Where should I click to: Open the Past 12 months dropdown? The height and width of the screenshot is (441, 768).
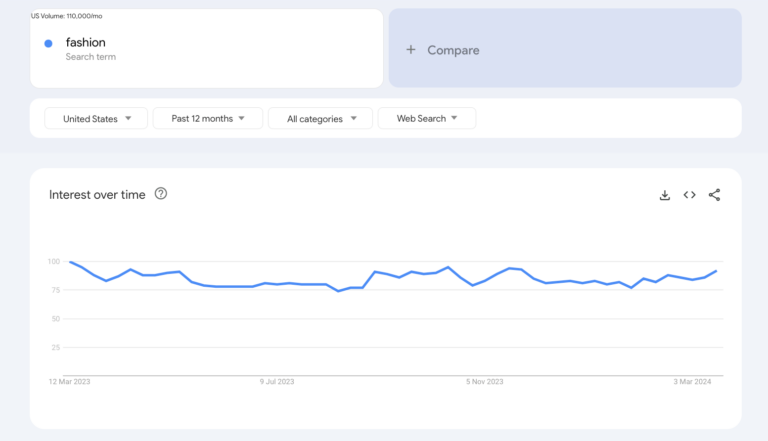208,119
